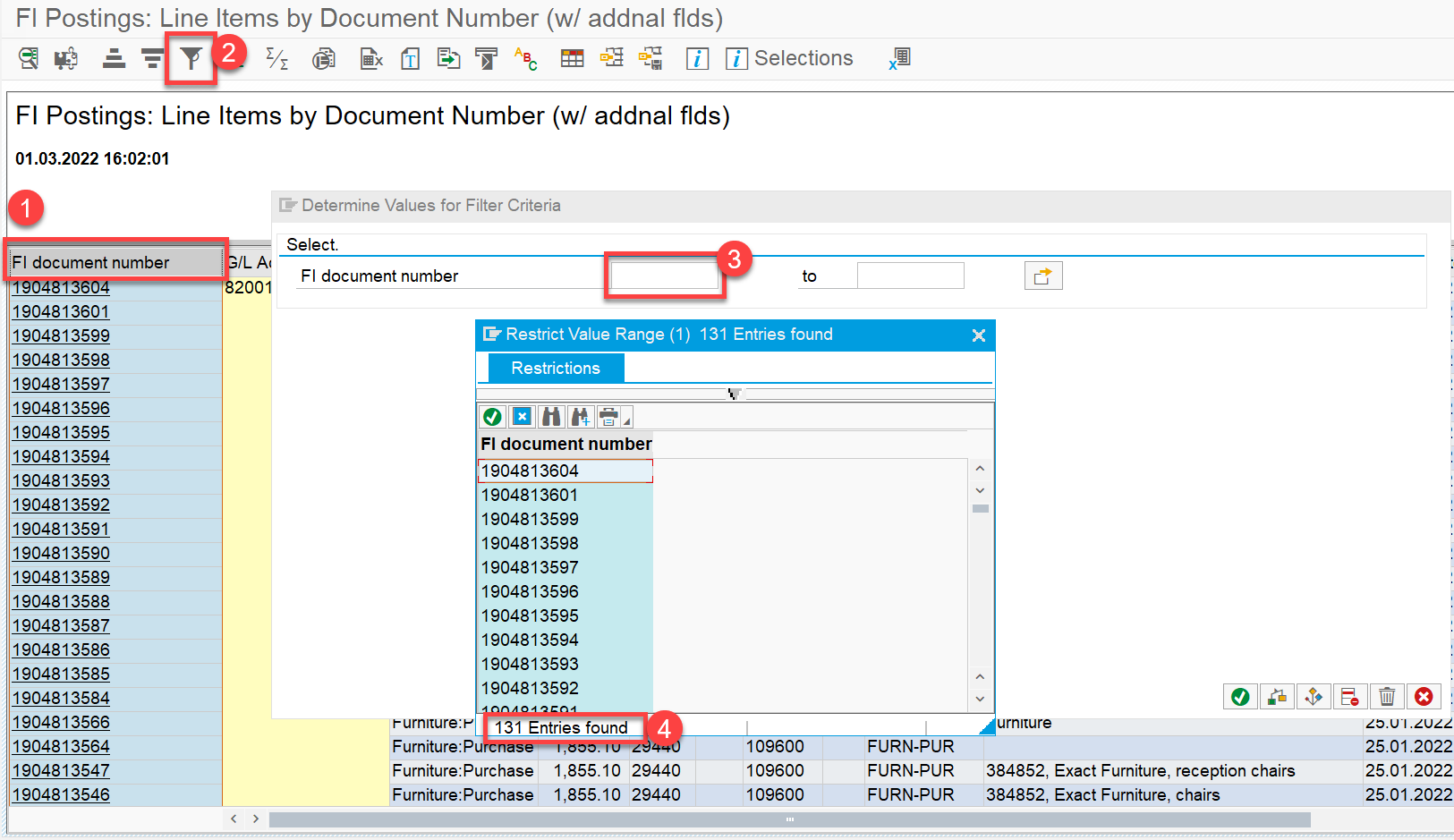
Task: Select value 1904813597 in the popup list
Action: pyautogui.click(x=565, y=567)
